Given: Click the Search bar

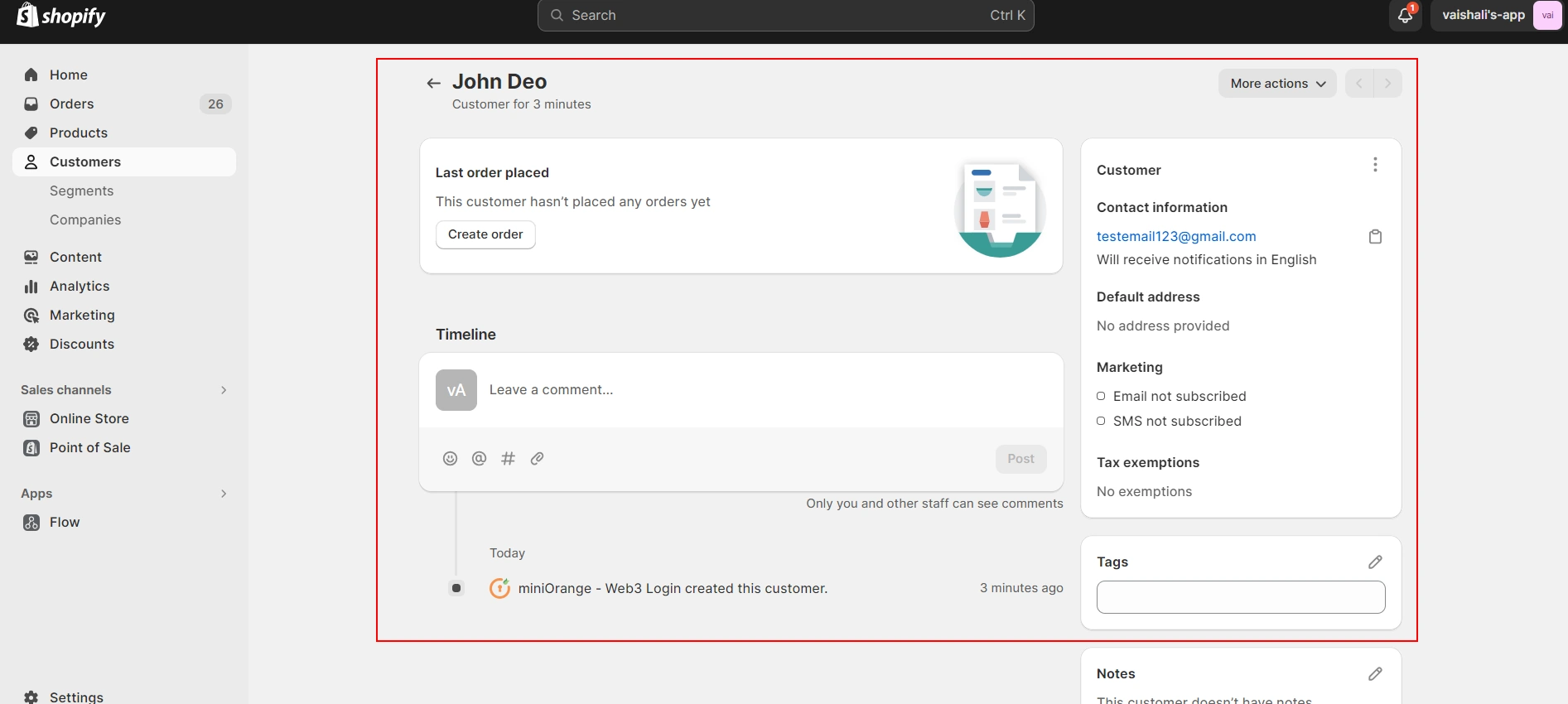Looking at the screenshot, I should pos(785,15).
